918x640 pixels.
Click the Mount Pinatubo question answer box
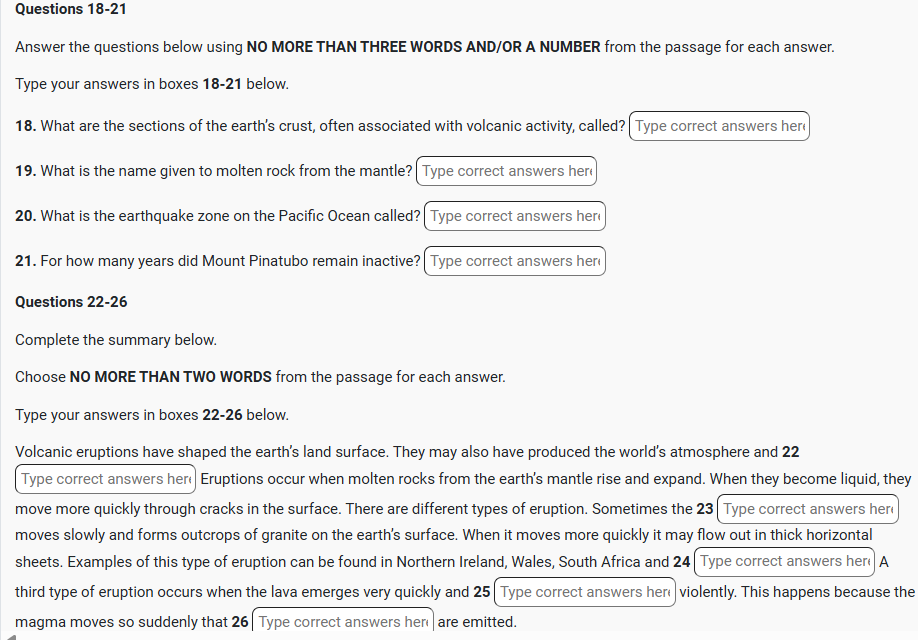click(514, 261)
